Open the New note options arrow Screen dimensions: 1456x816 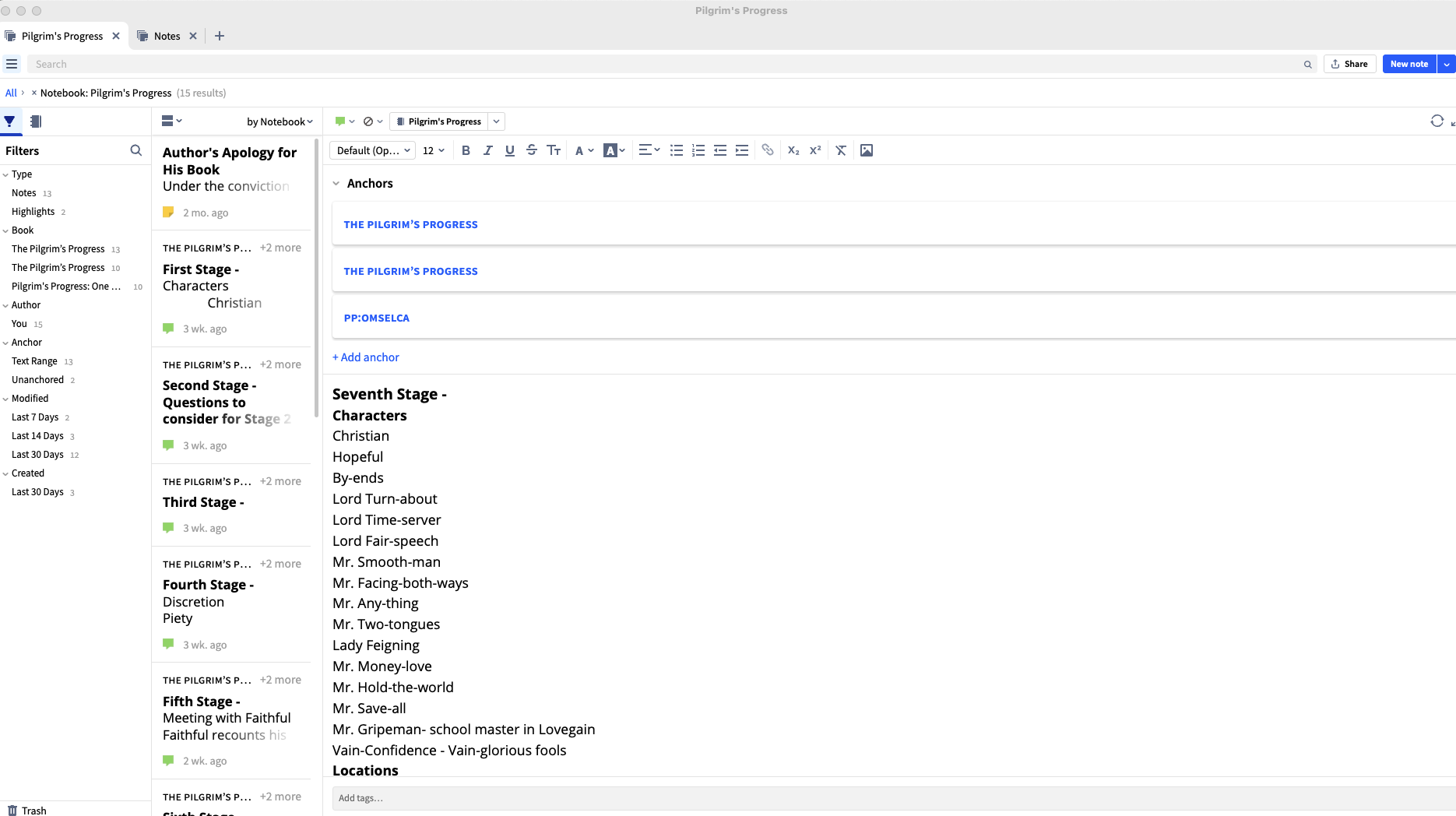pos(1447,64)
